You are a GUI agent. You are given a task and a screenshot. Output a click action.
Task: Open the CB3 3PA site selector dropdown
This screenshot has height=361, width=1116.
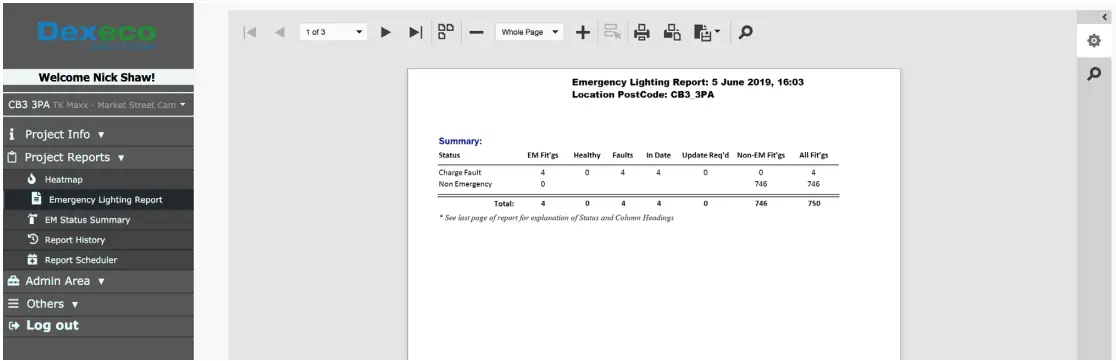[98, 105]
